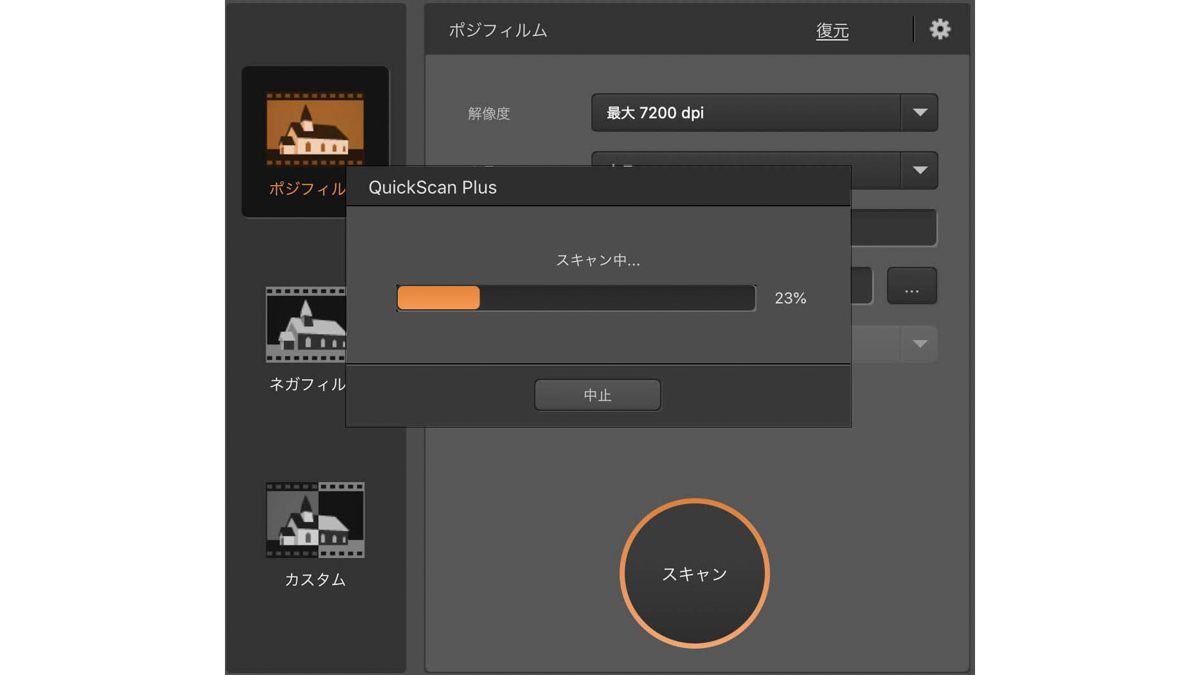Viewport: 1200px width, 675px height.
Task: Expand the dropdown below the resolution setting
Action: pyautogui.click(x=920, y=170)
